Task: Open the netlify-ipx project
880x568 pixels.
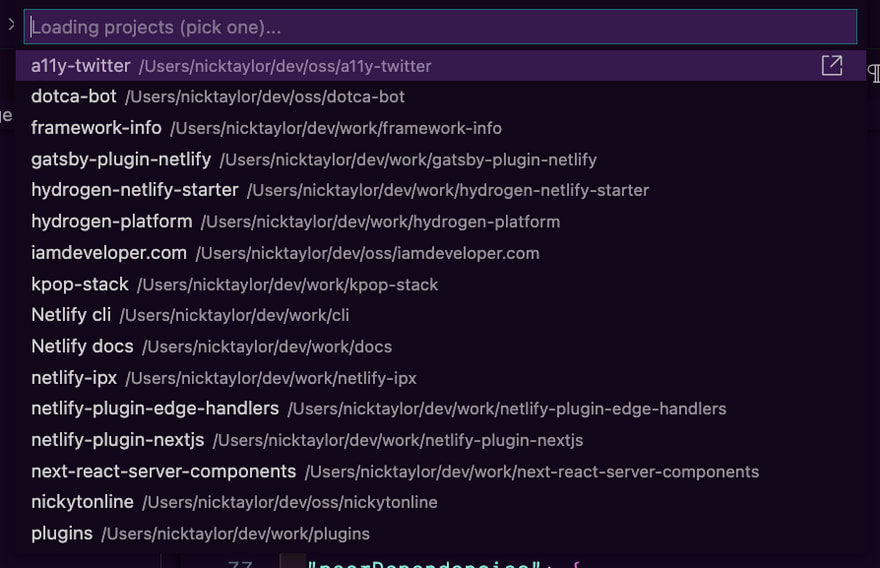Action: point(441,378)
